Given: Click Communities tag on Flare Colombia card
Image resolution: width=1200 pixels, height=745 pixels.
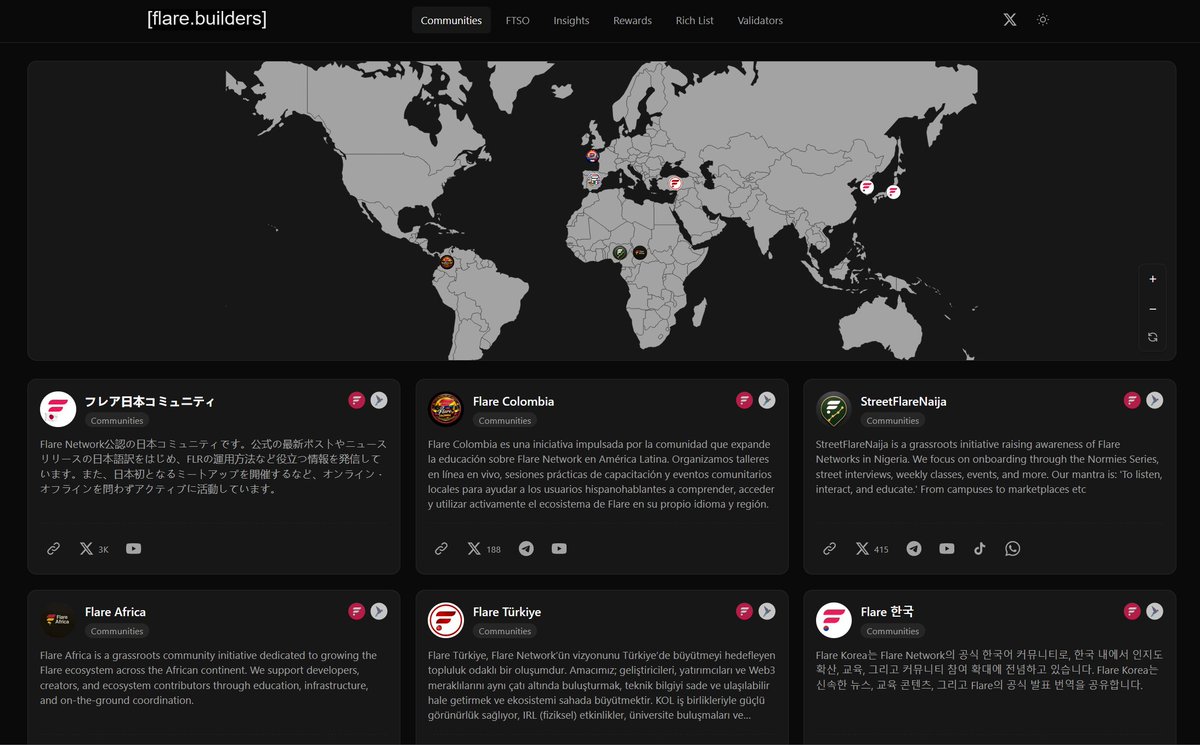Looking at the screenshot, I should (x=505, y=421).
